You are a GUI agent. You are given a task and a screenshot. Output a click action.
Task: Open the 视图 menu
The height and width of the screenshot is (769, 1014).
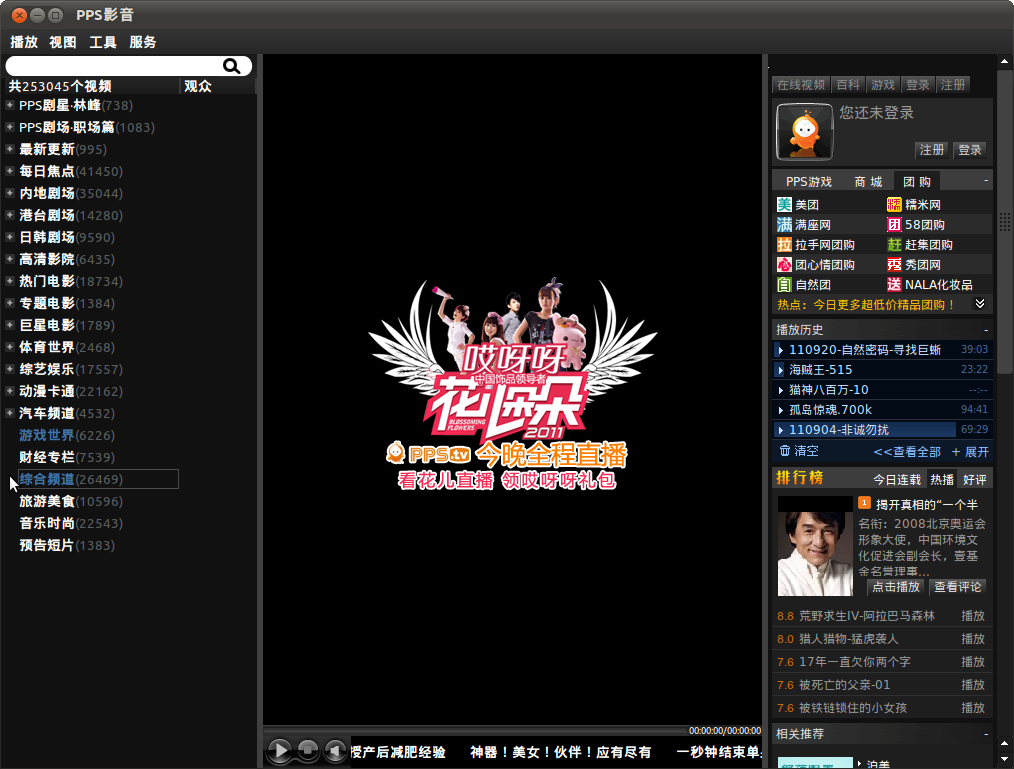click(63, 42)
